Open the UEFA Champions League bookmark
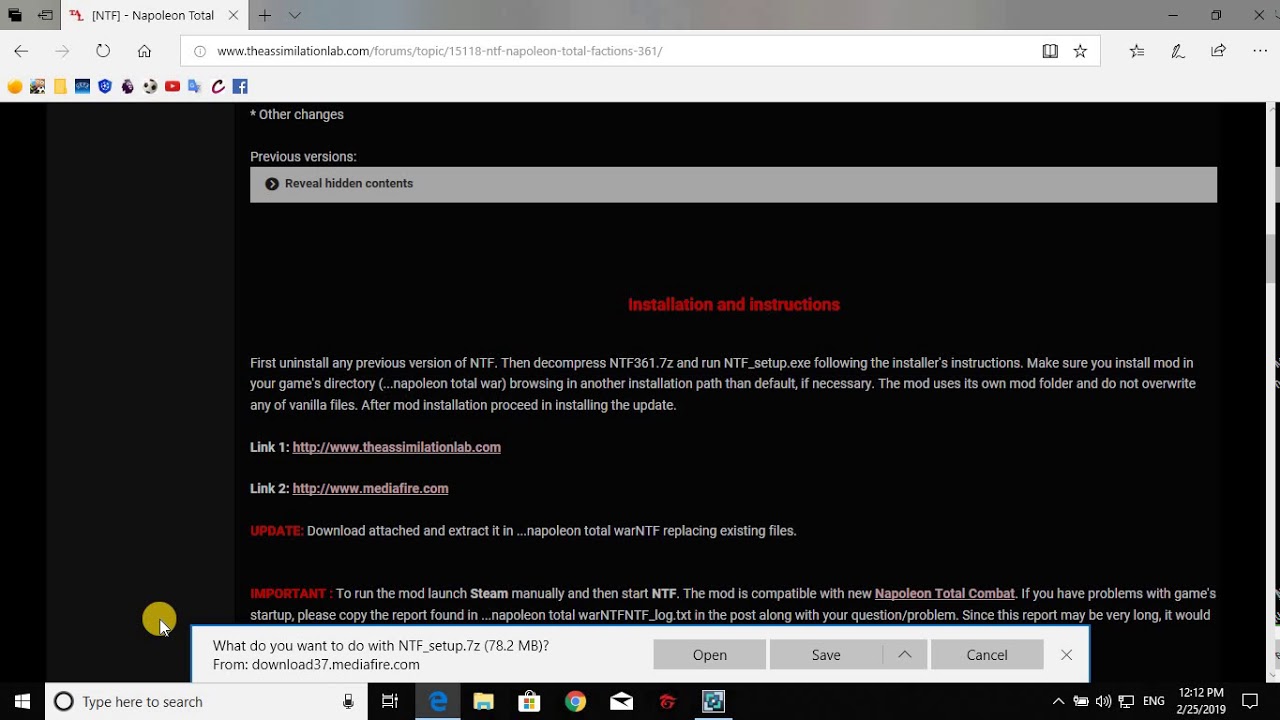Image resolution: width=1280 pixels, height=720 pixels. (82, 87)
